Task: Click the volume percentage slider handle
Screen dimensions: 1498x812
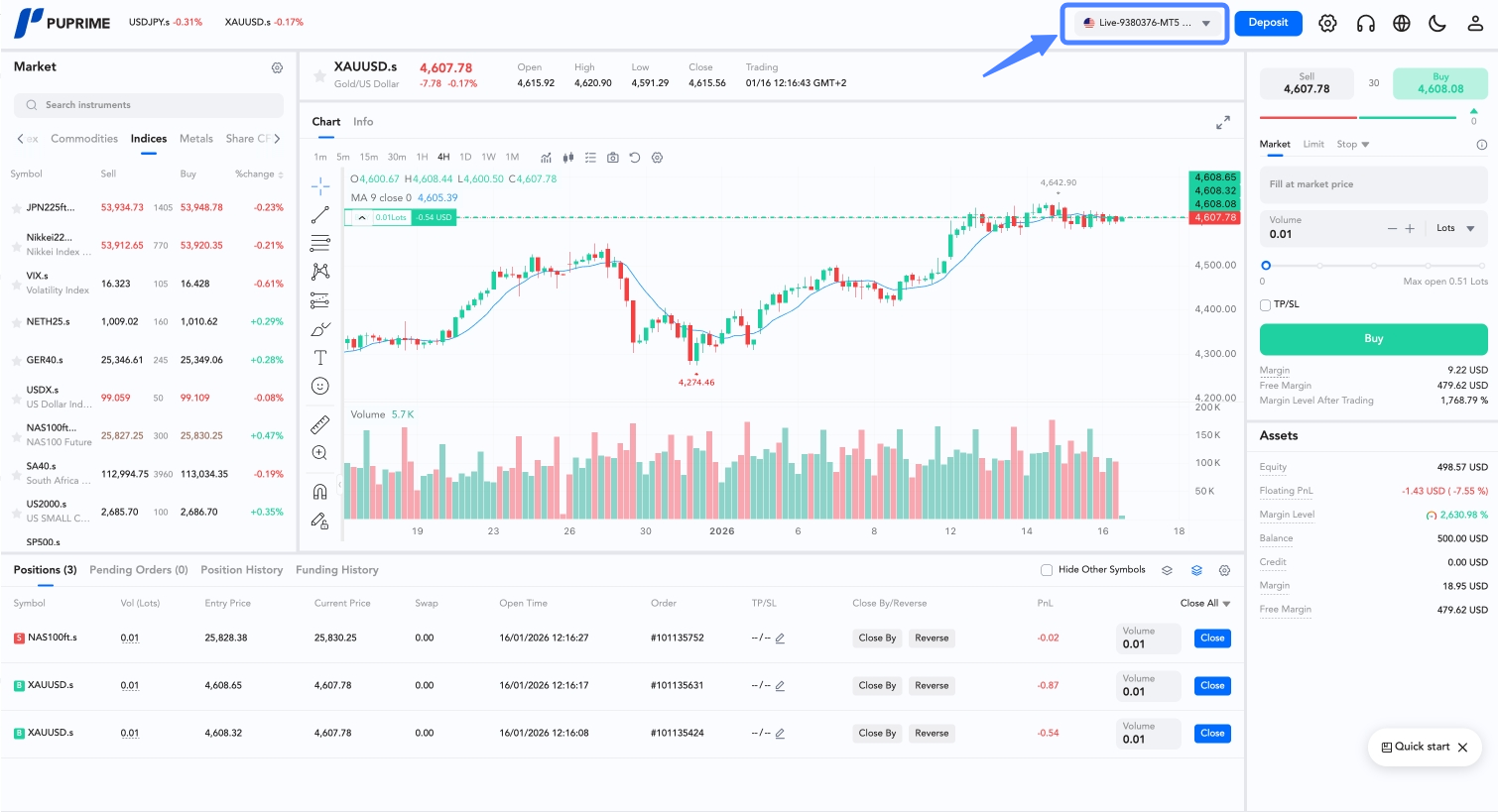Action: 1266,266
